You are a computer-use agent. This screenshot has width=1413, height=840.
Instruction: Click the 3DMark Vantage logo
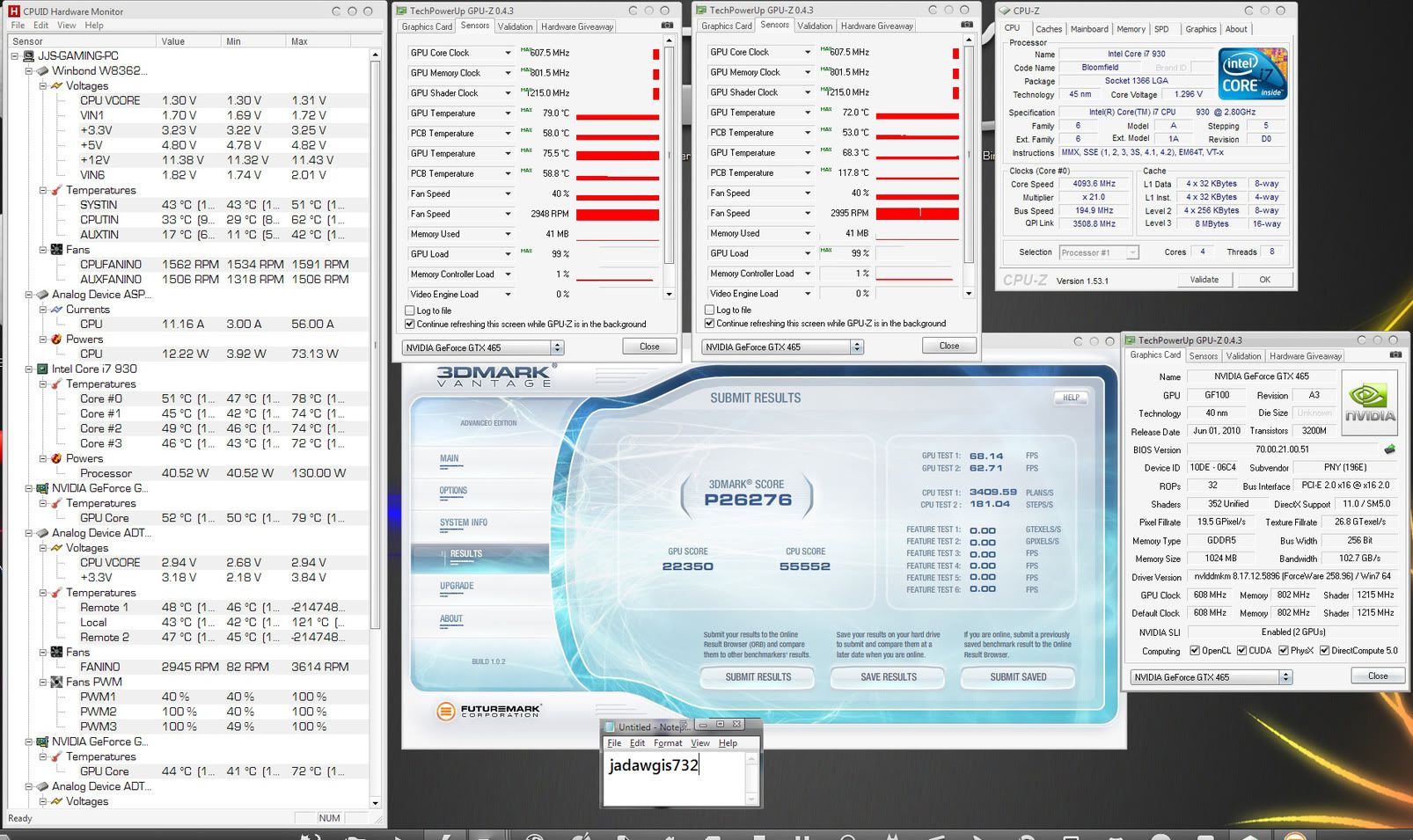pos(495,376)
